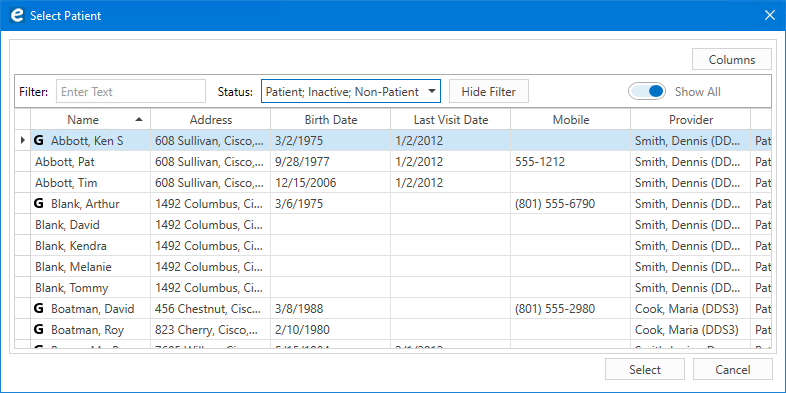786x393 pixels.
Task: Click the app logo icon in title bar
Action: tap(17, 16)
